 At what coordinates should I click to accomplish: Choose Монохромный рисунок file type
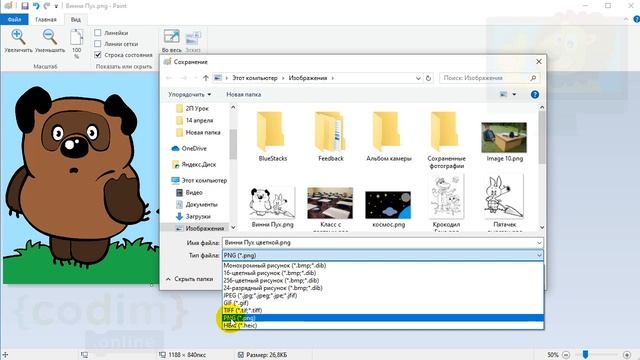tap(383, 265)
